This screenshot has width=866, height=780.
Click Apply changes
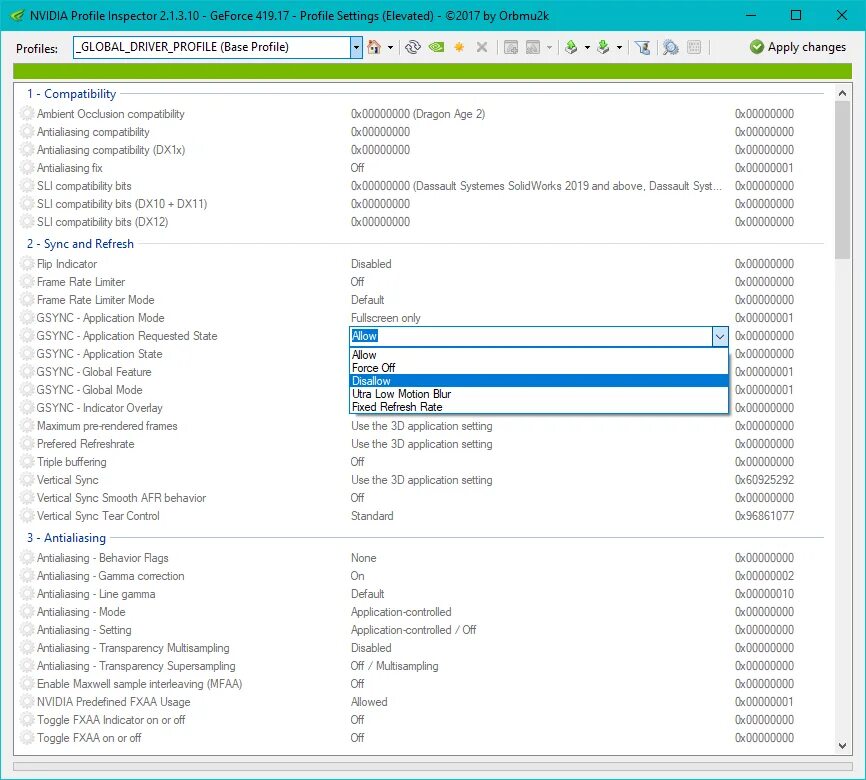coord(798,47)
